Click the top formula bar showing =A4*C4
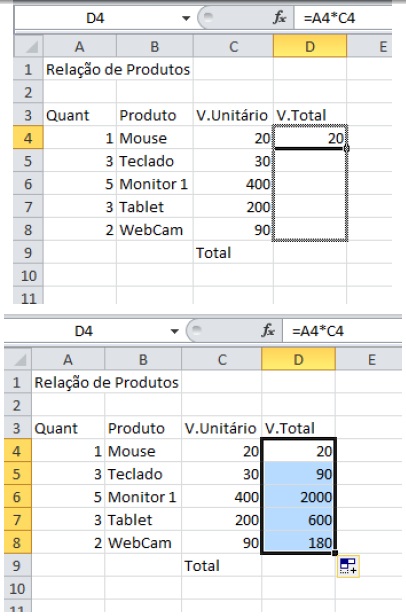The width and height of the screenshot is (406, 616). 343,18
